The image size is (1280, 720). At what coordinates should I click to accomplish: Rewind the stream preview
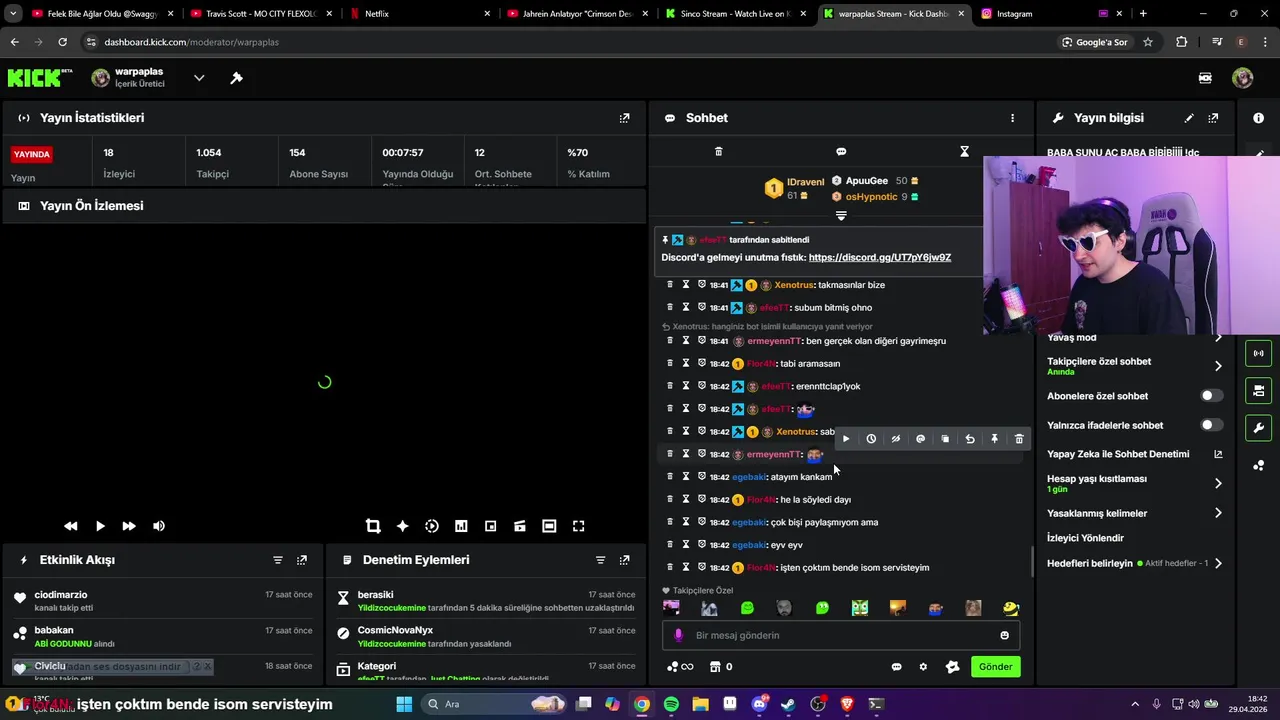(71, 526)
